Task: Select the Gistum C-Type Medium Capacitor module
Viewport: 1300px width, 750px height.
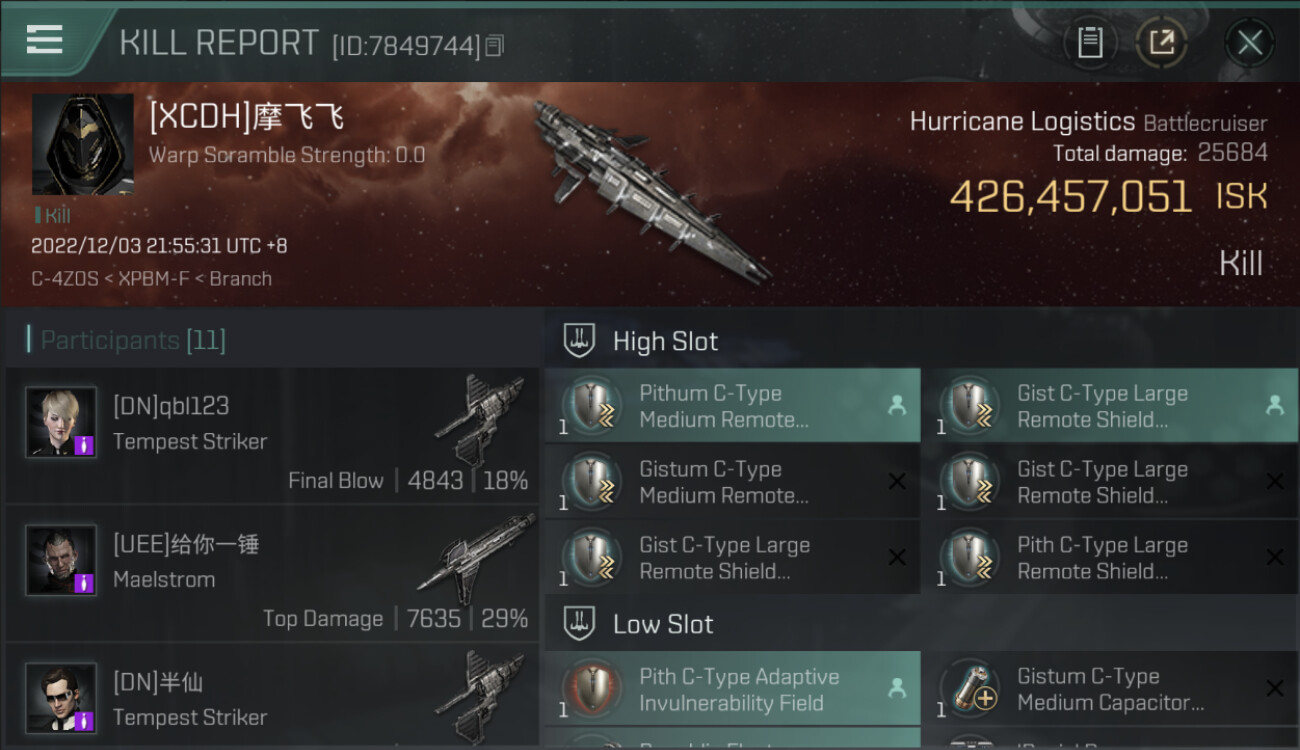Action: [x=1110, y=689]
